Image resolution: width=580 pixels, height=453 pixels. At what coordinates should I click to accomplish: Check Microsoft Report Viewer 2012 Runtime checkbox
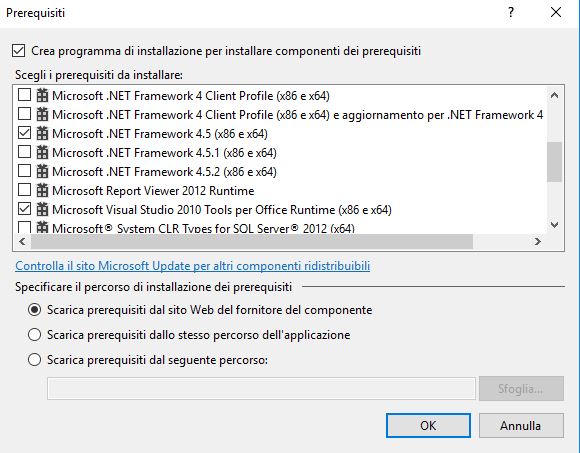[24, 190]
